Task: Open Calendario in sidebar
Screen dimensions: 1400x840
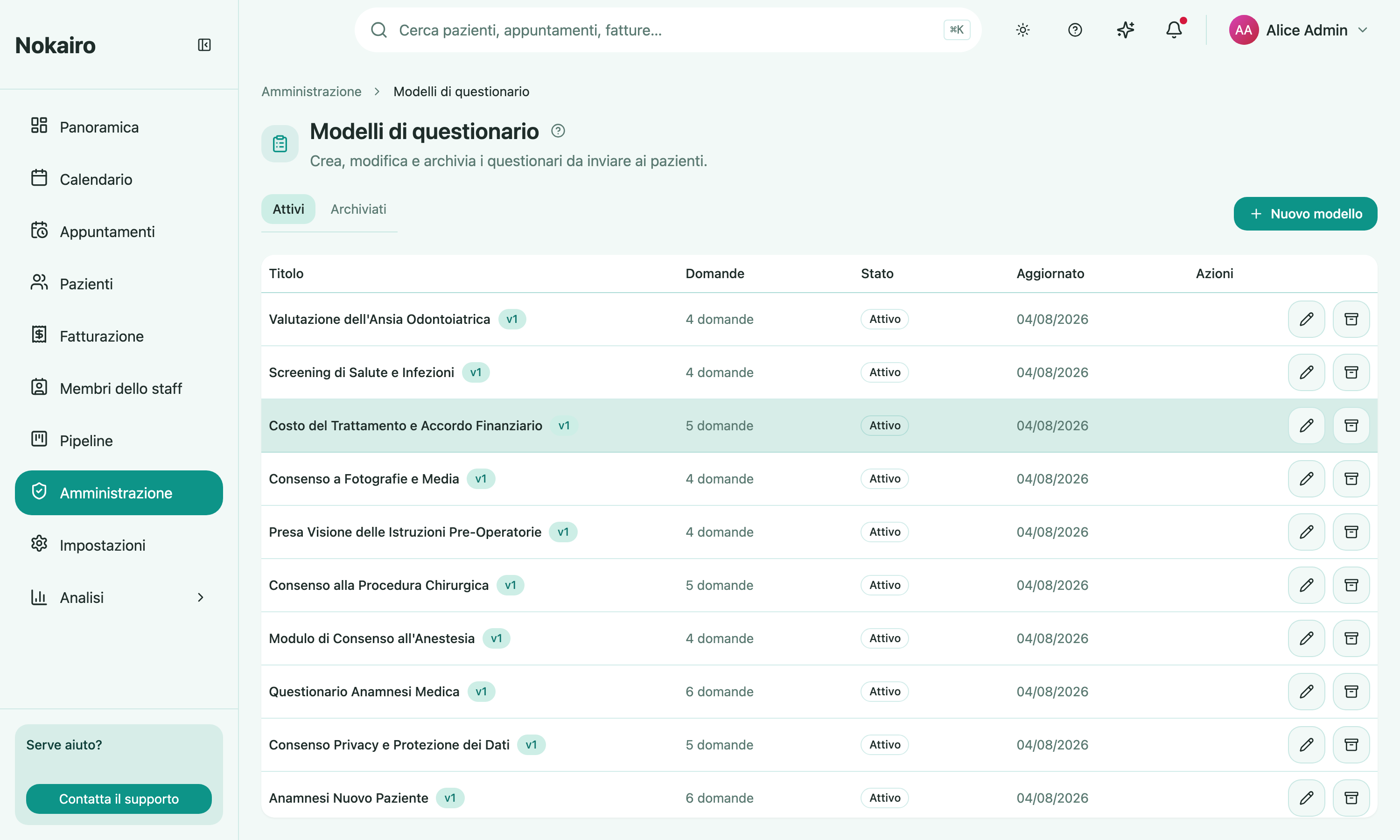Action: click(x=119, y=179)
